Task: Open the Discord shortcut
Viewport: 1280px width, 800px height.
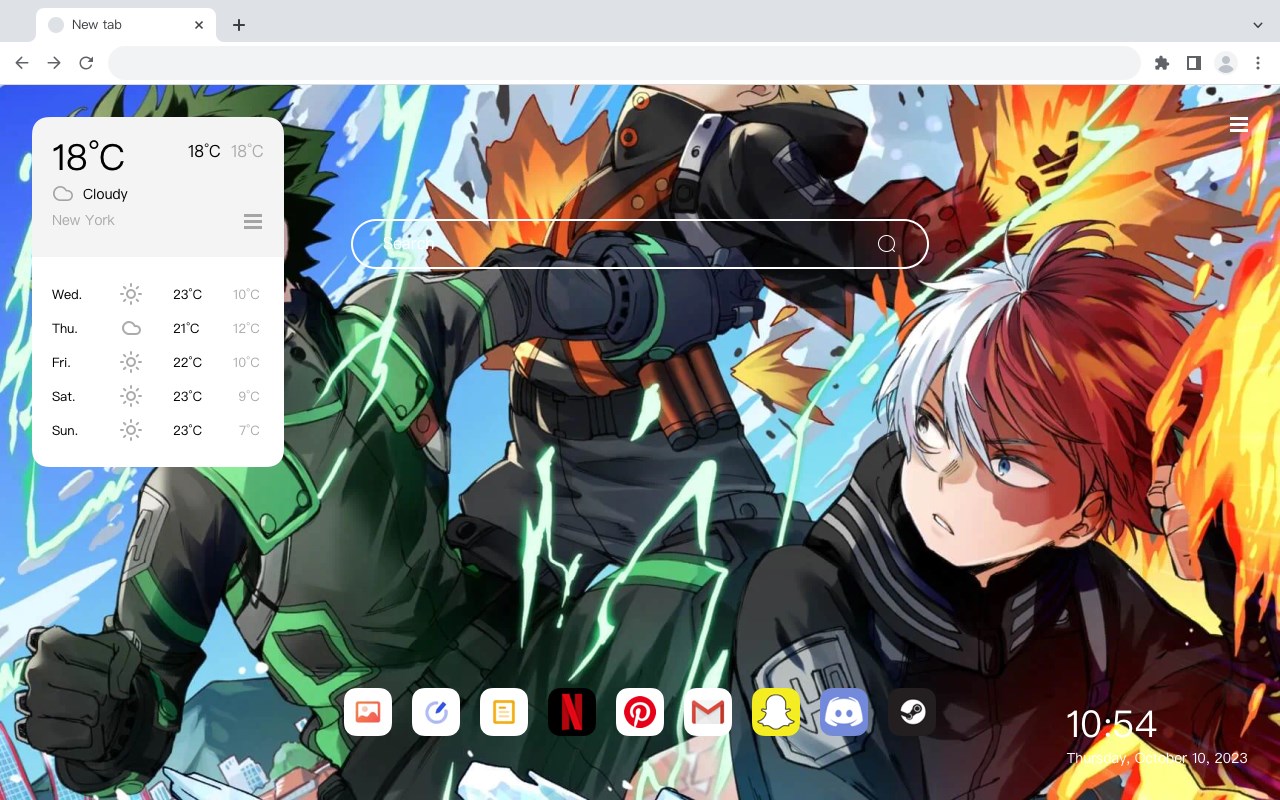Action: pyautogui.click(x=844, y=712)
